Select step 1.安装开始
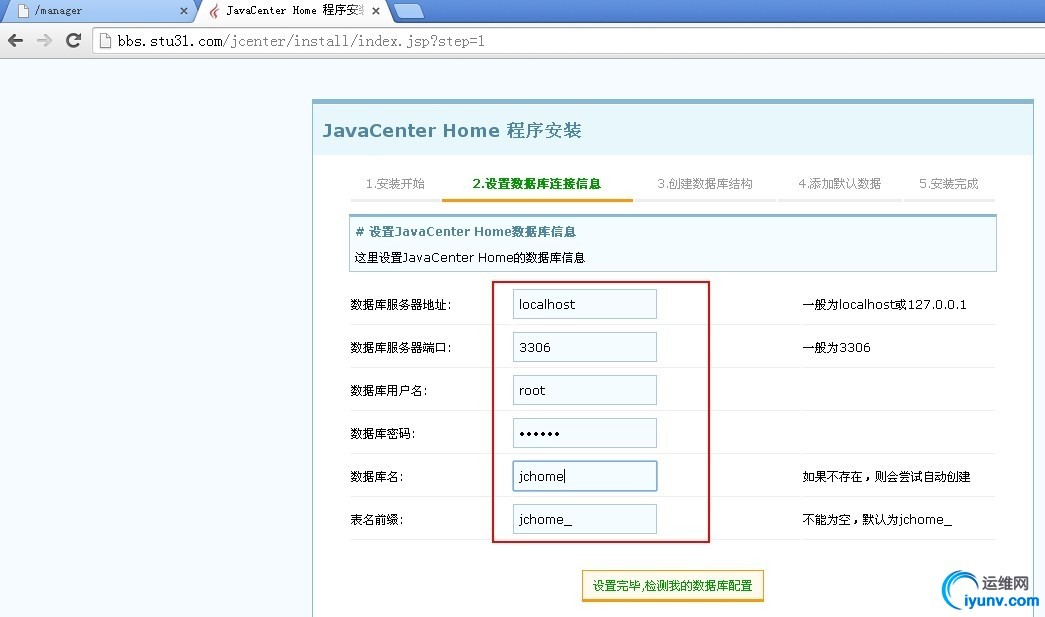Screen dimensions: 1045x617 [x=395, y=184]
